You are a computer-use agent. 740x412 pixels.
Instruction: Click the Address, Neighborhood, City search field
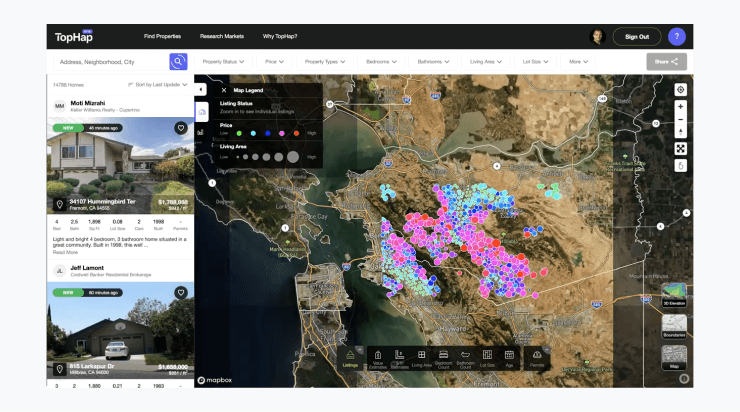[x=111, y=62]
